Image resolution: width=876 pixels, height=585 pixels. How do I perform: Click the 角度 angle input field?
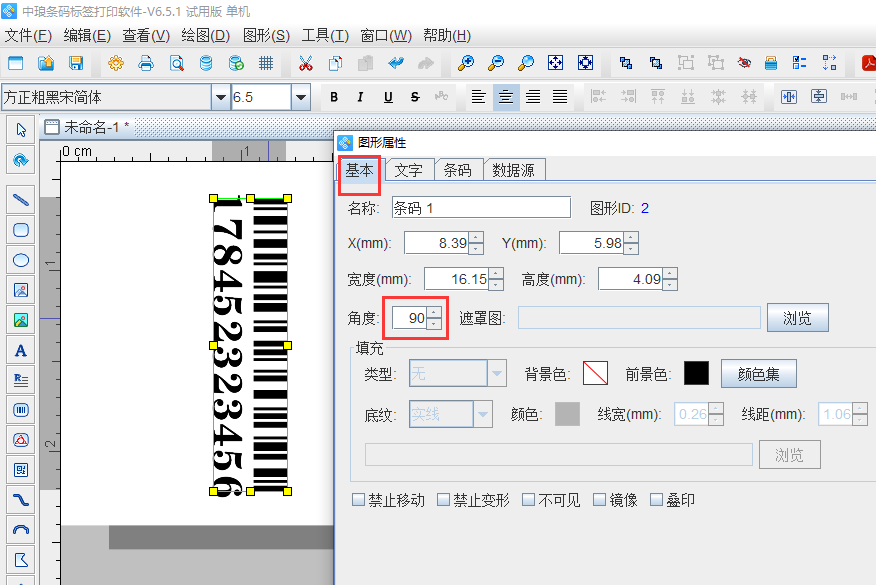[410, 318]
